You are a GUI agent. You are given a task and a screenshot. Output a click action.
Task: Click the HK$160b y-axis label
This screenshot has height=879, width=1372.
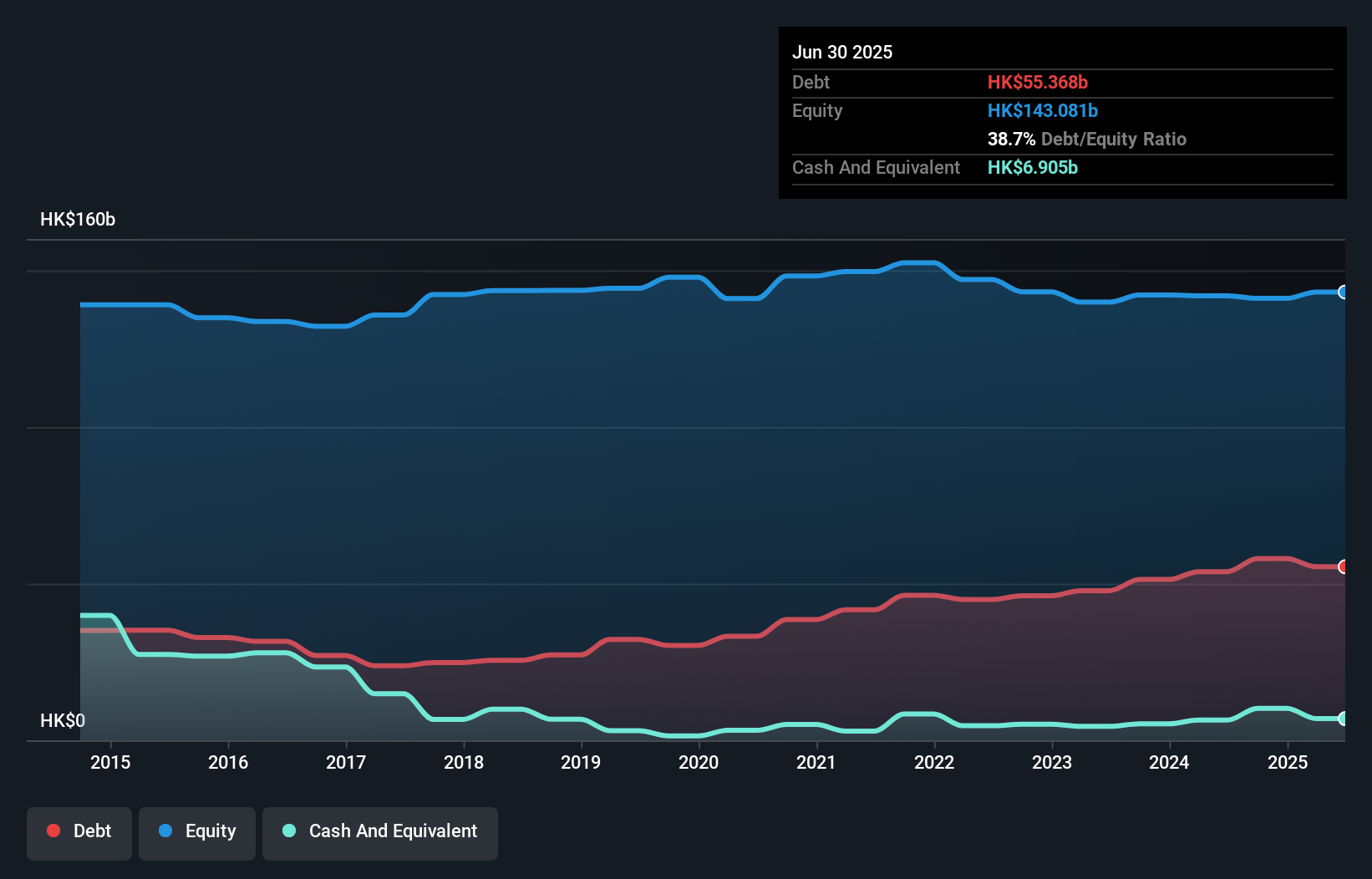click(78, 220)
